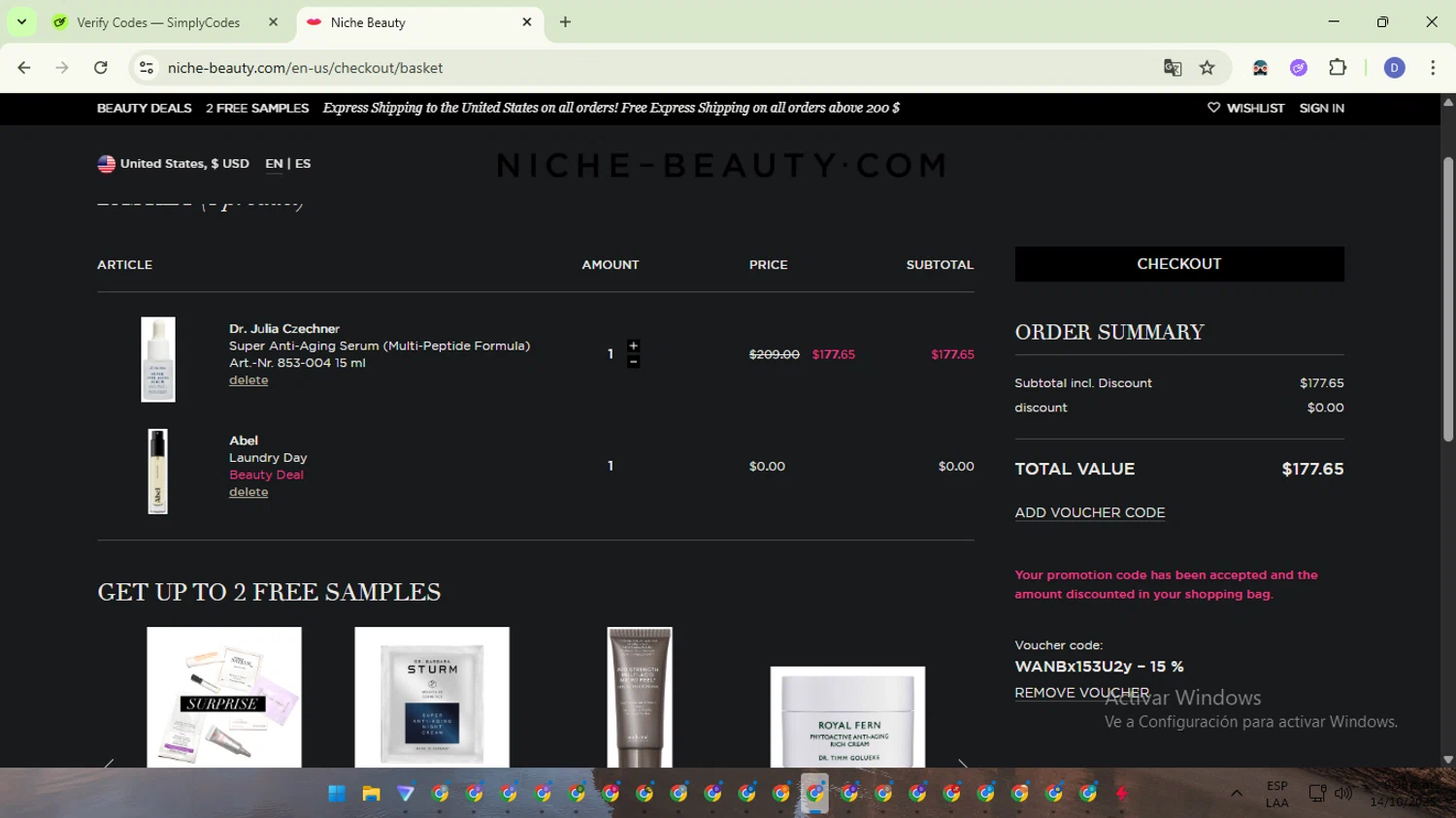Click the red lightning app in taskbar
The image size is (1456, 818).
[x=1122, y=794]
